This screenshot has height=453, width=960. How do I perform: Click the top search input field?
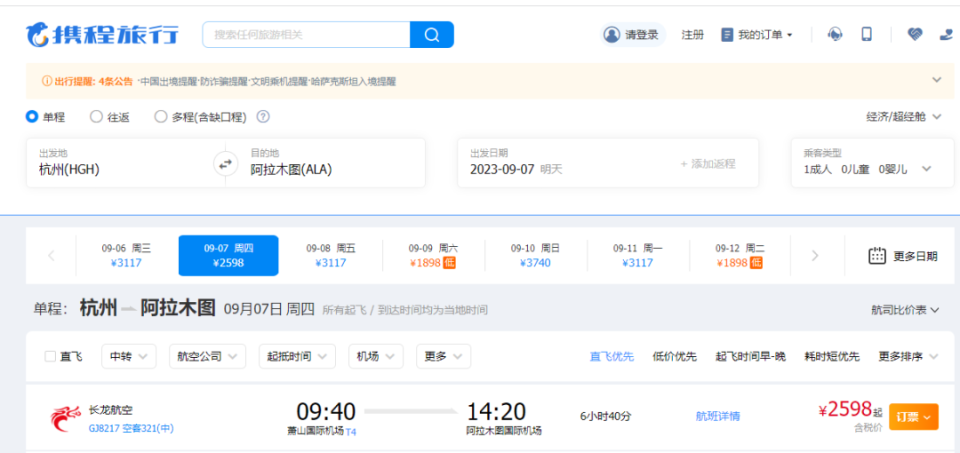pyautogui.click(x=306, y=35)
